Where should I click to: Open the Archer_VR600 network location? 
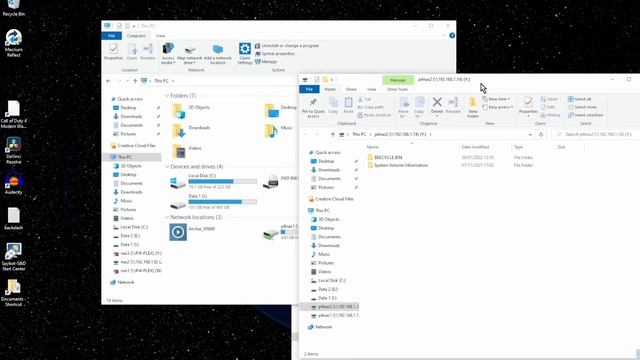click(193, 232)
